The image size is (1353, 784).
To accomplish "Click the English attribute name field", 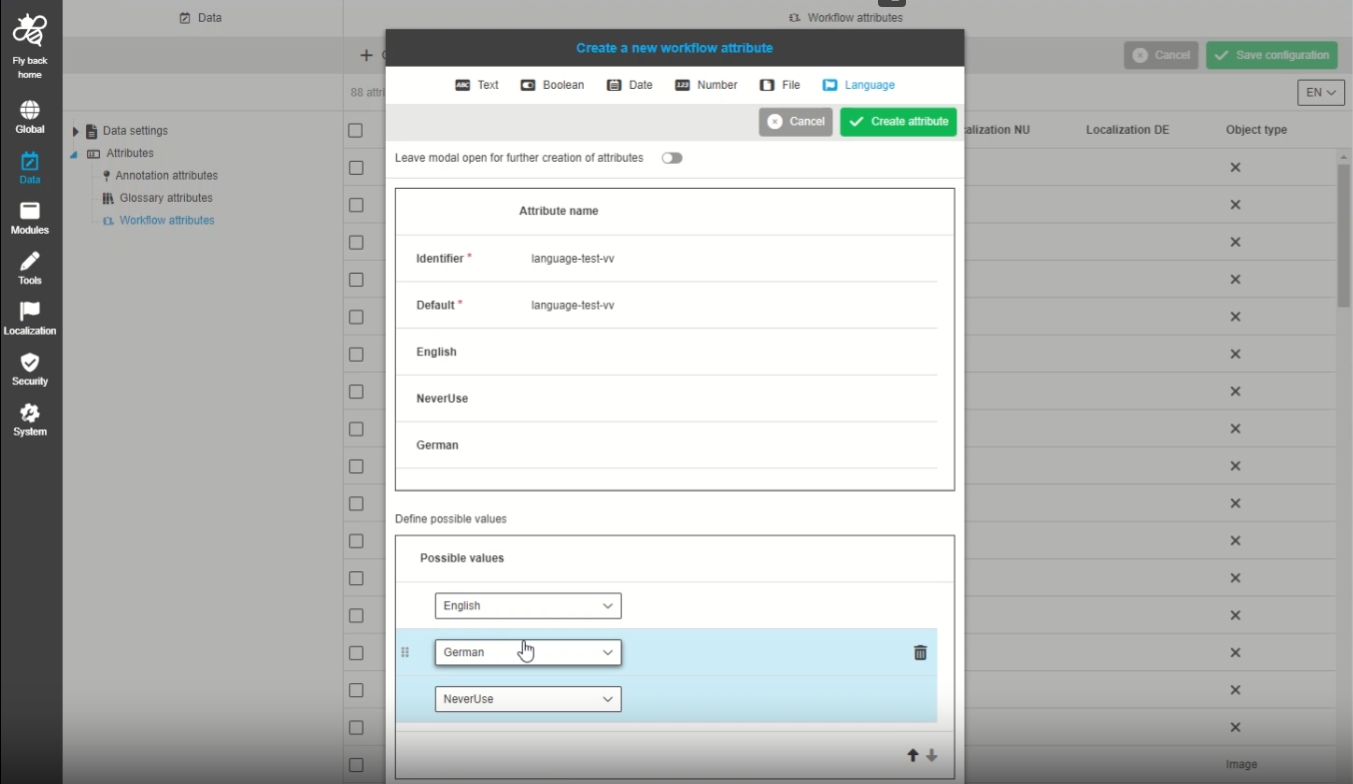I will click(x=730, y=352).
